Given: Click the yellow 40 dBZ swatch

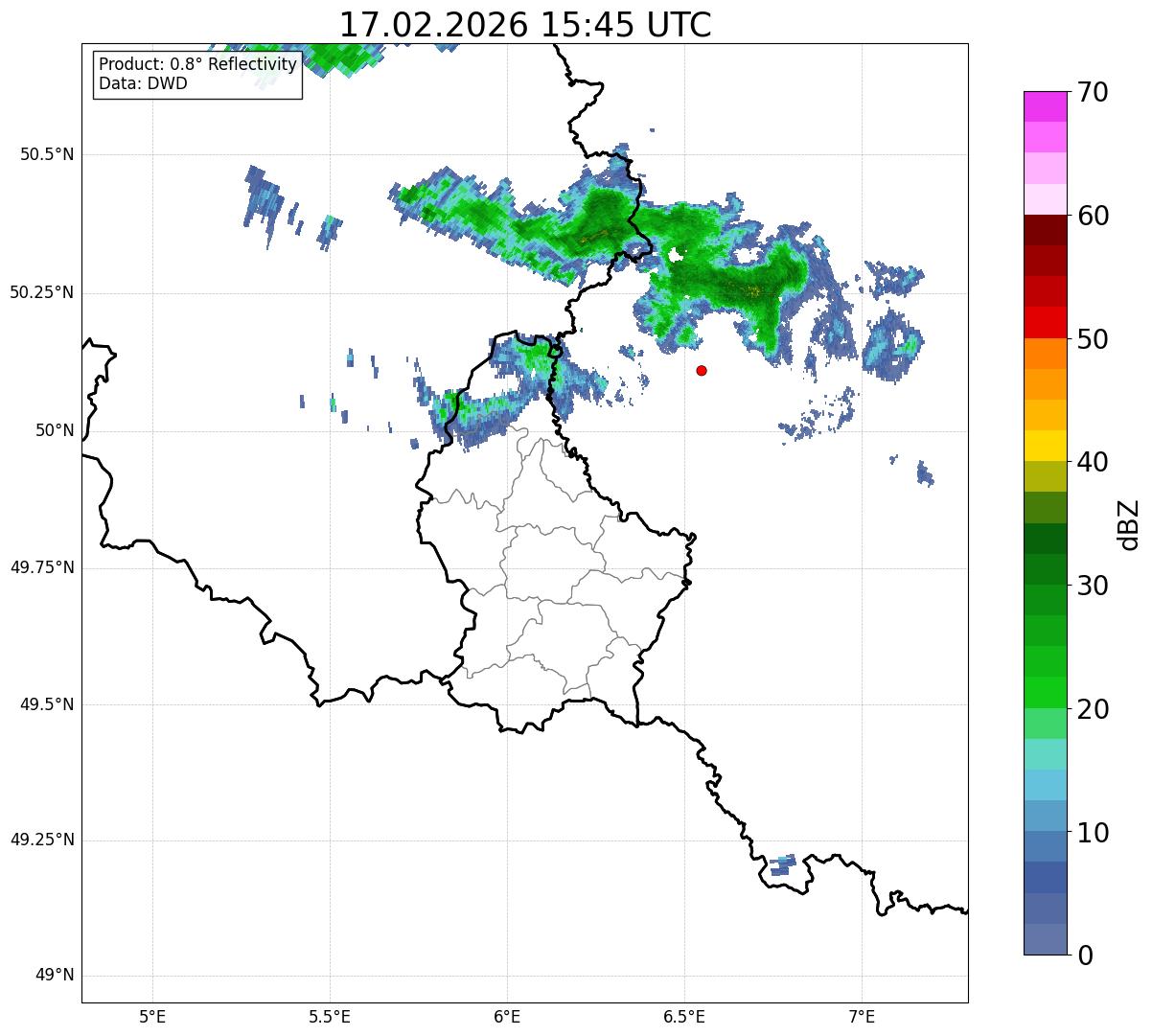Looking at the screenshot, I should point(1046,446).
